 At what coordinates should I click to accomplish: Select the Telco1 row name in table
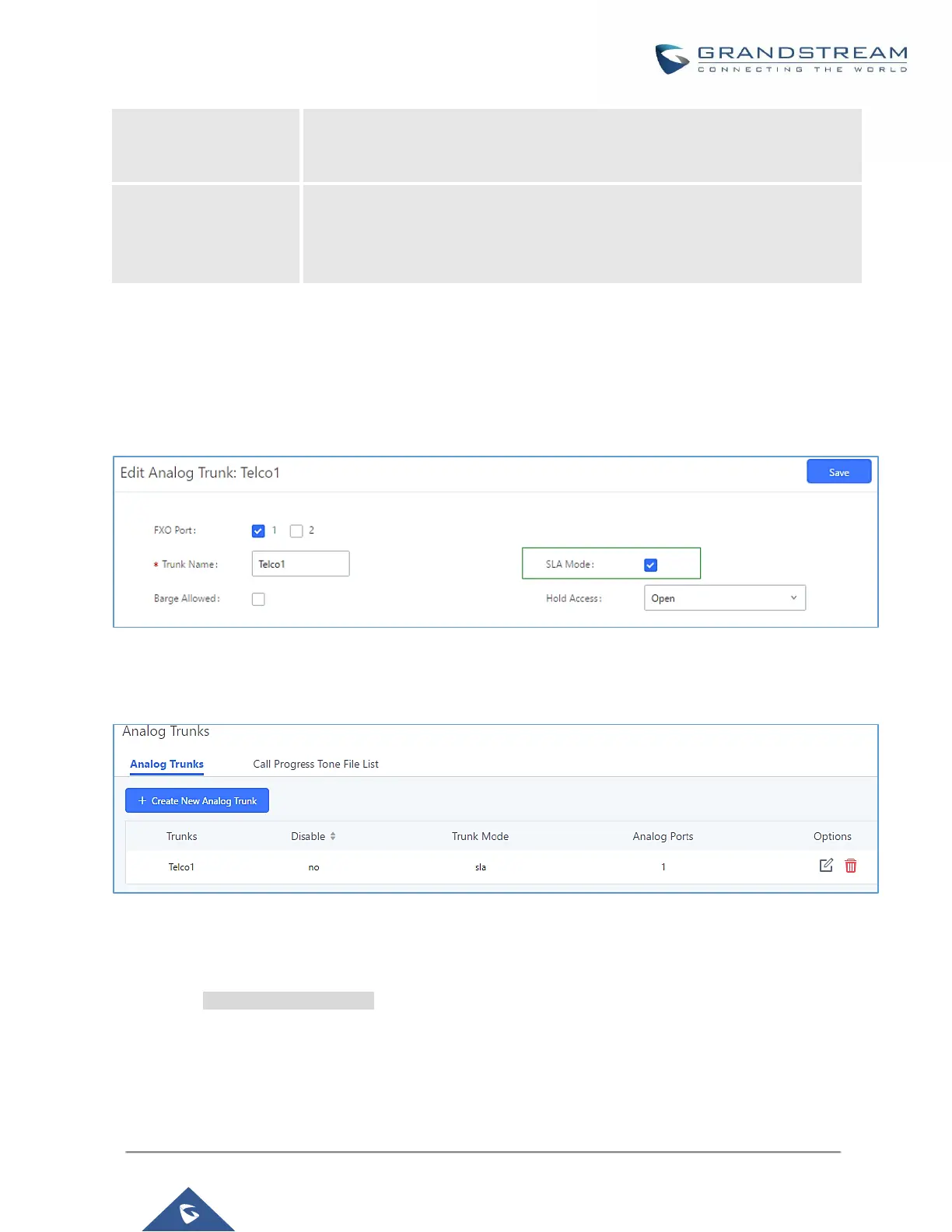point(181,866)
